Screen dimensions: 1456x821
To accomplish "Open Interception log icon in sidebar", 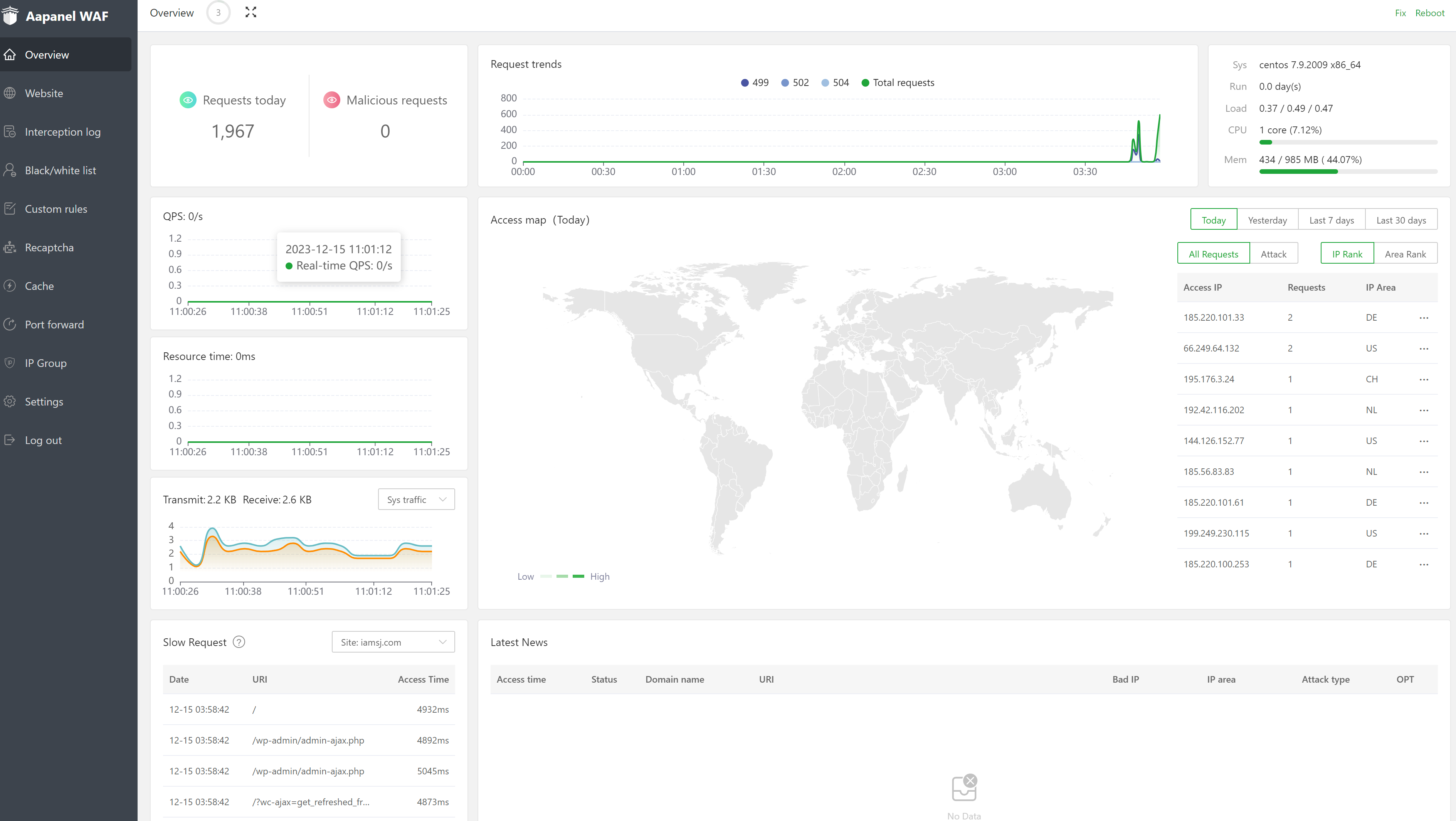I will point(10,132).
